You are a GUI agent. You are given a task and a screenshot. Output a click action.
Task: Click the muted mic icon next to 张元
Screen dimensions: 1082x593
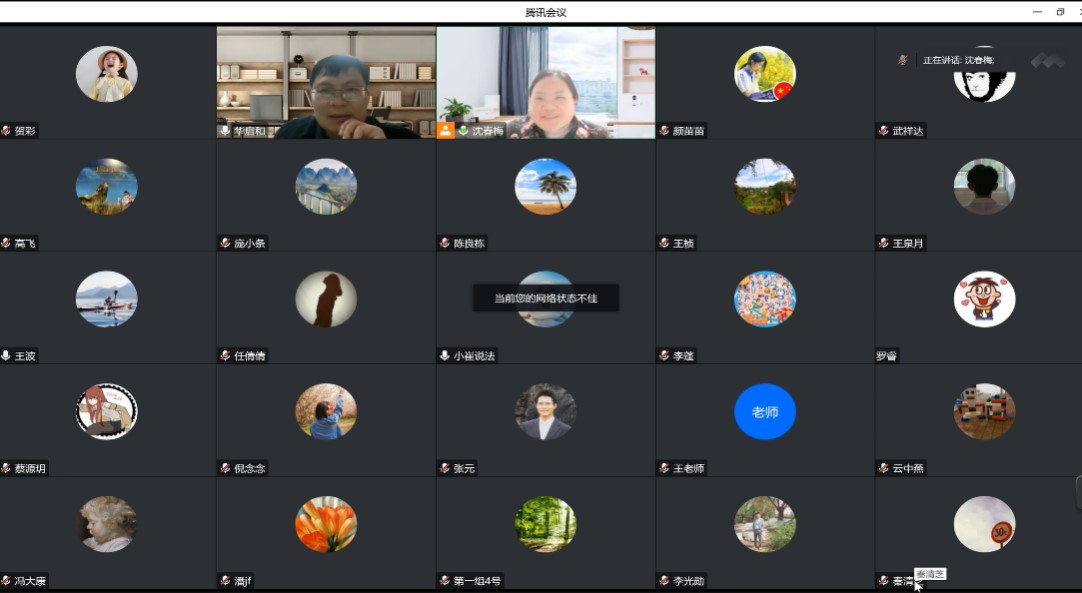point(445,468)
